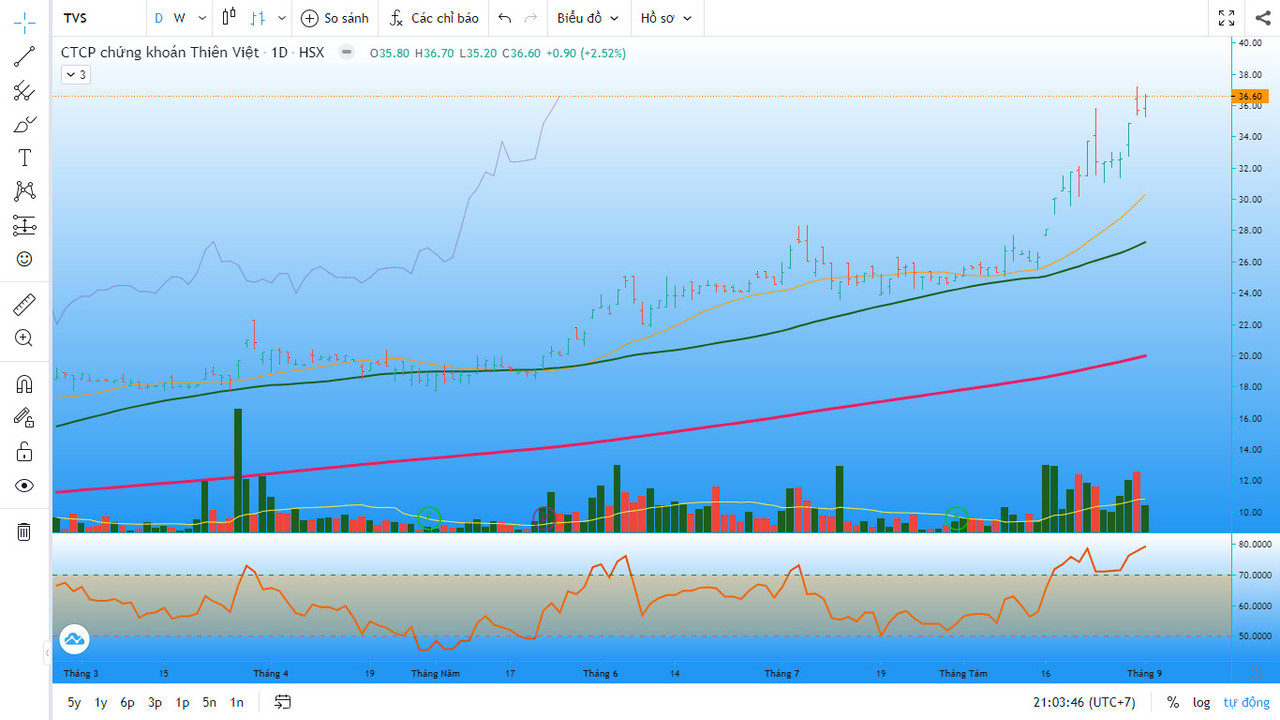Set range to 1p

[x=182, y=702]
